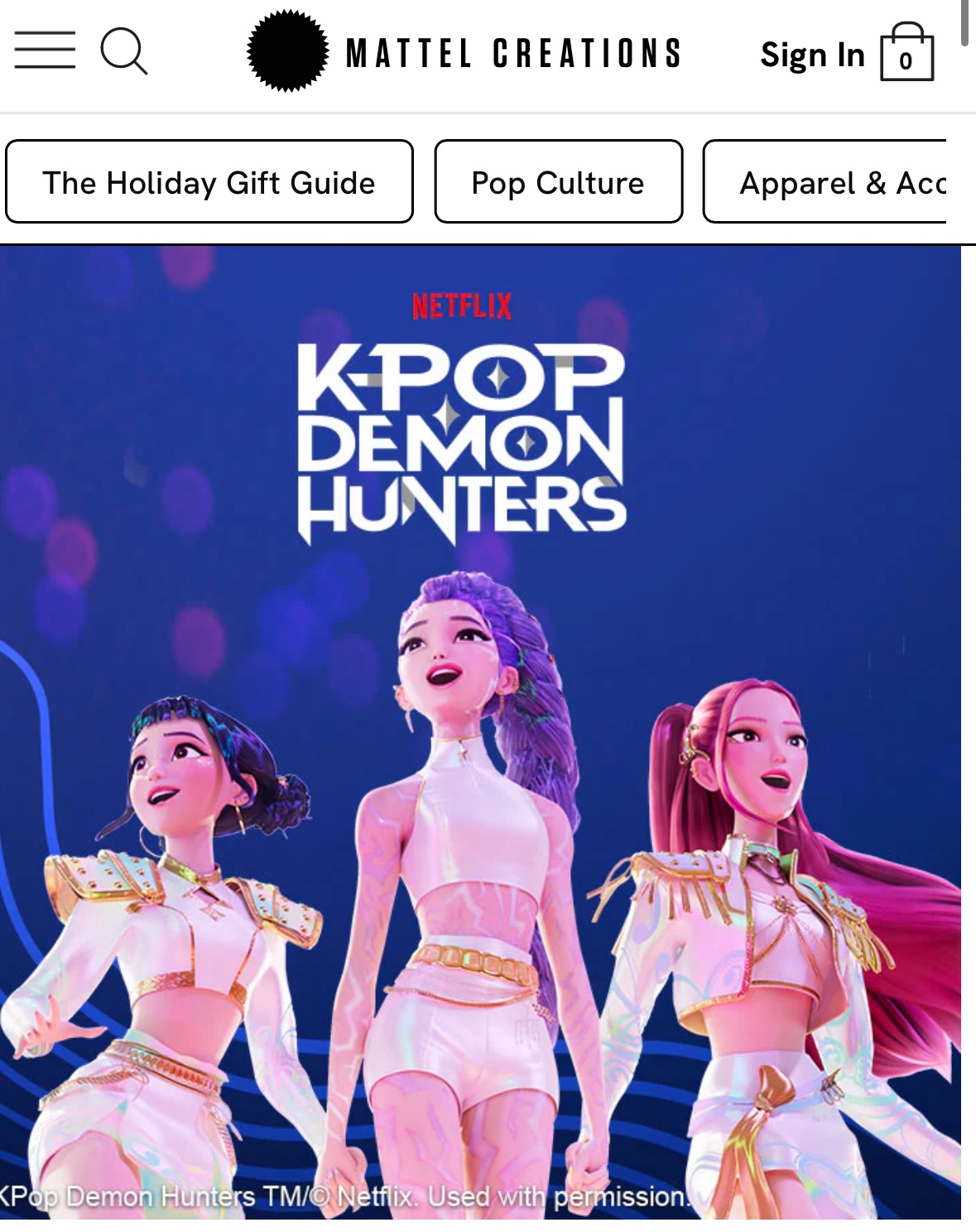Click the cart item count number
This screenshot has width=976, height=1232.
tap(906, 60)
